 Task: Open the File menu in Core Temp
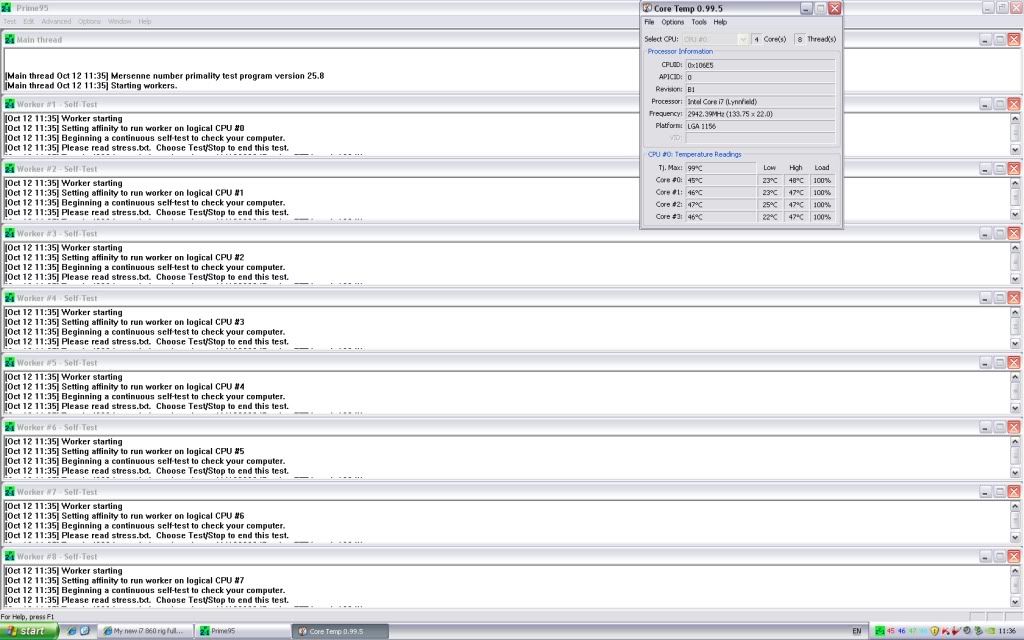coord(649,22)
